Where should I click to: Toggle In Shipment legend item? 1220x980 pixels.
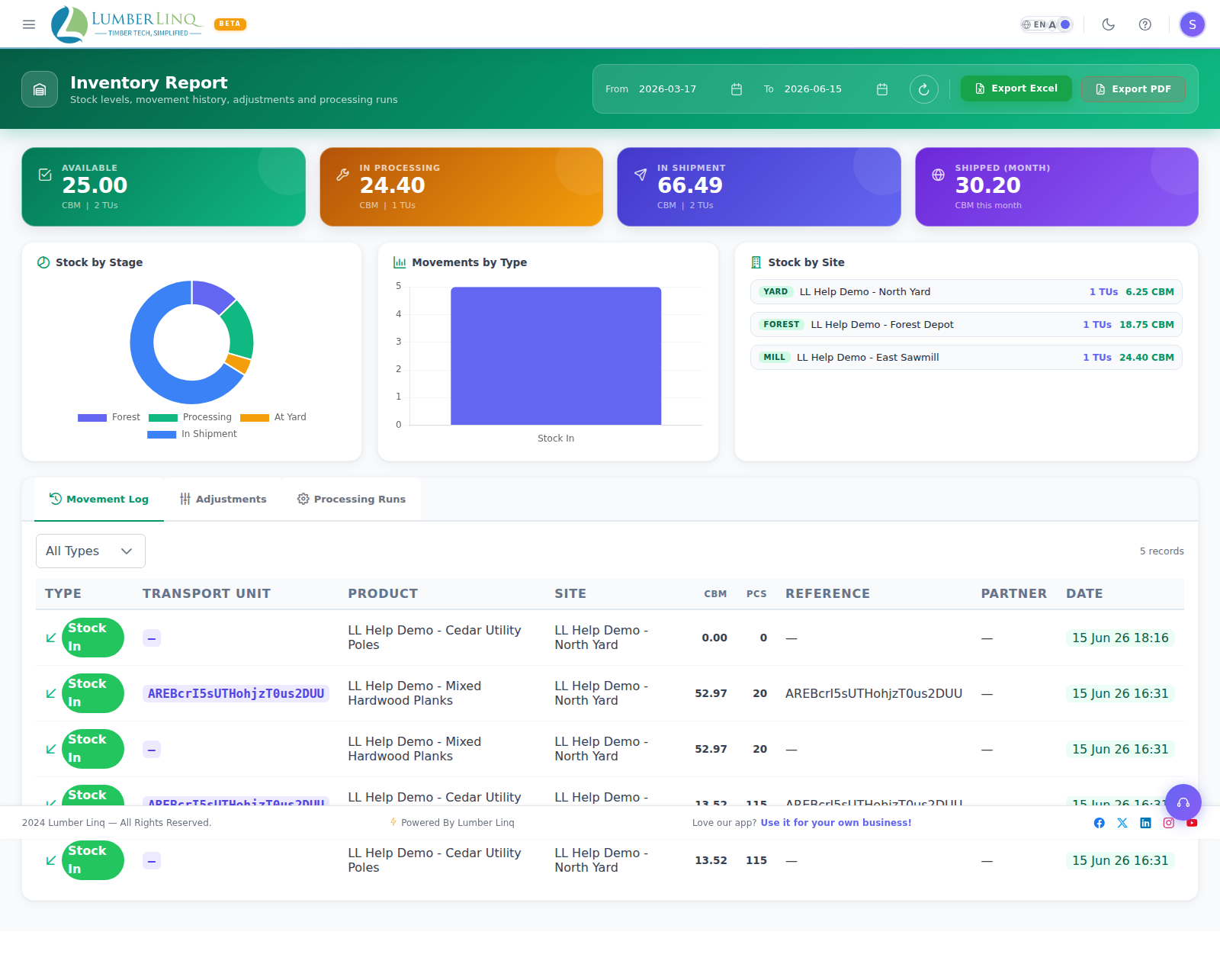click(192, 434)
